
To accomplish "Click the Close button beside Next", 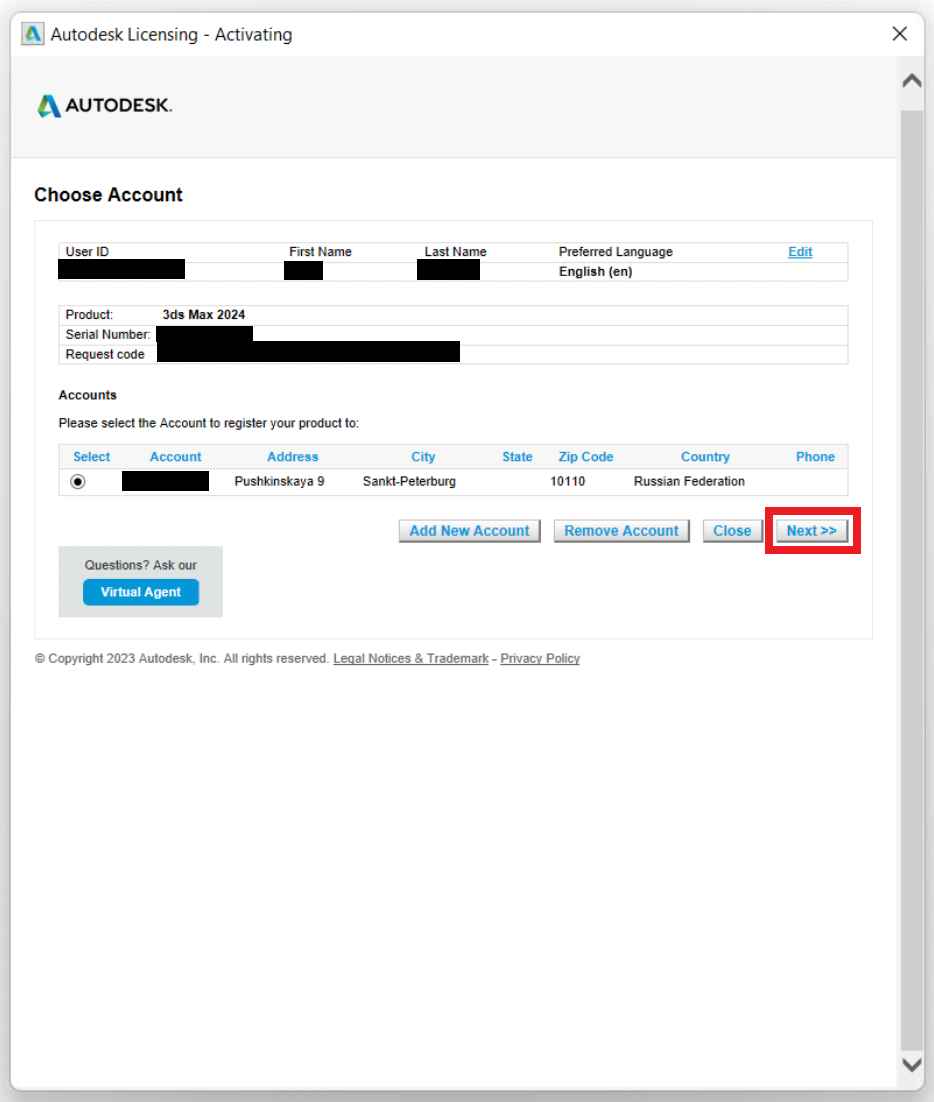I will [x=732, y=531].
